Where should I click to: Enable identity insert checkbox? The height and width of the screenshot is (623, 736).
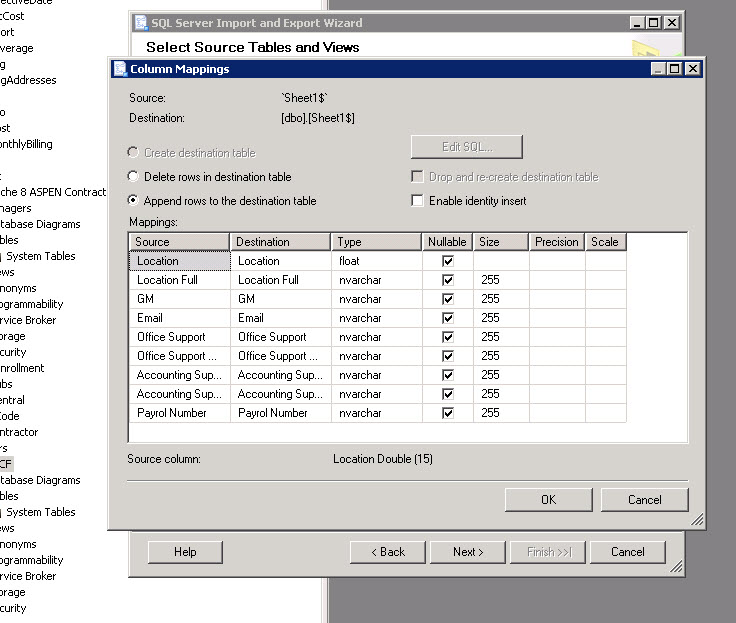pyautogui.click(x=417, y=201)
